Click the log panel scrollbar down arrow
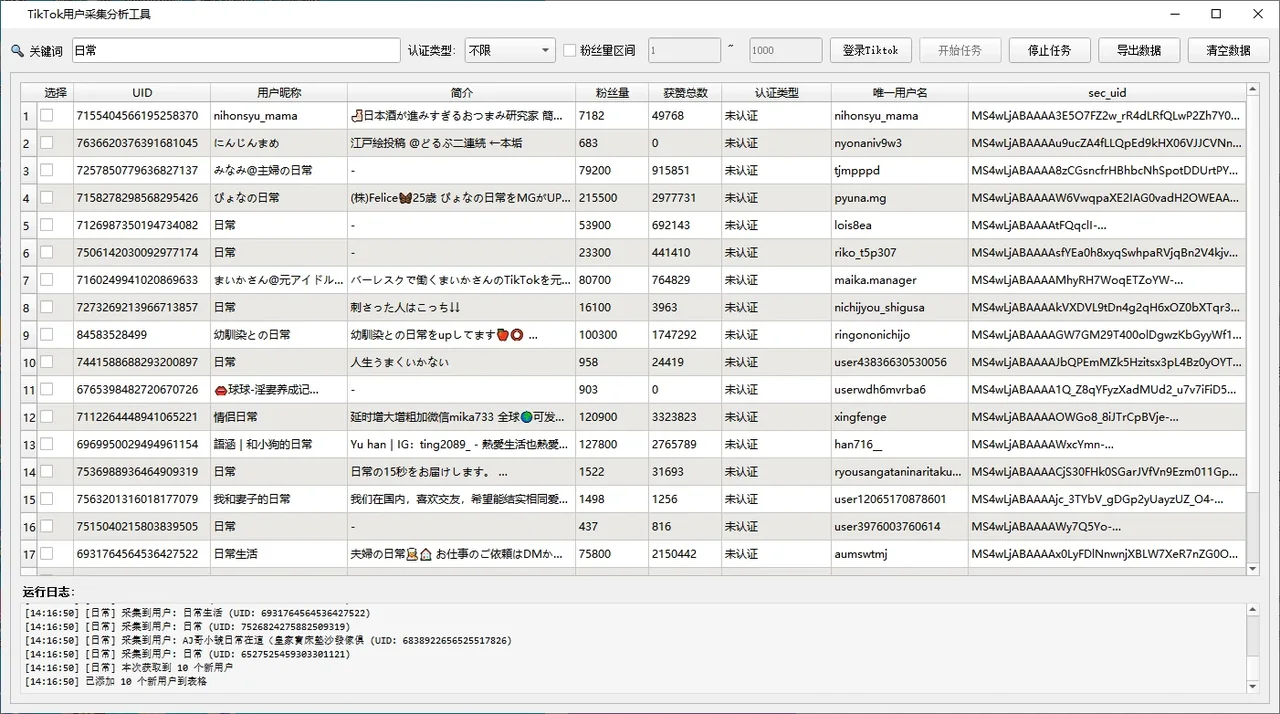Image resolution: width=1280 pixels, height=714 pixels. 1253,687
